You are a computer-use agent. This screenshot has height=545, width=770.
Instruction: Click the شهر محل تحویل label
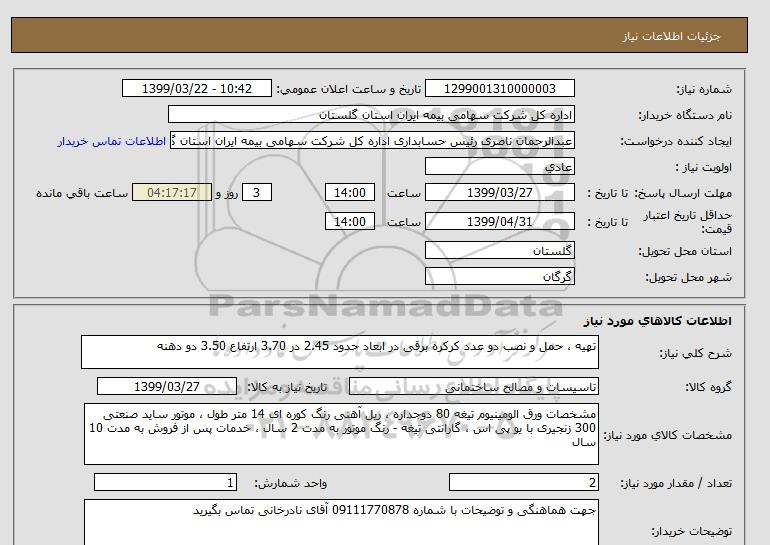click(x=688, y=277)
